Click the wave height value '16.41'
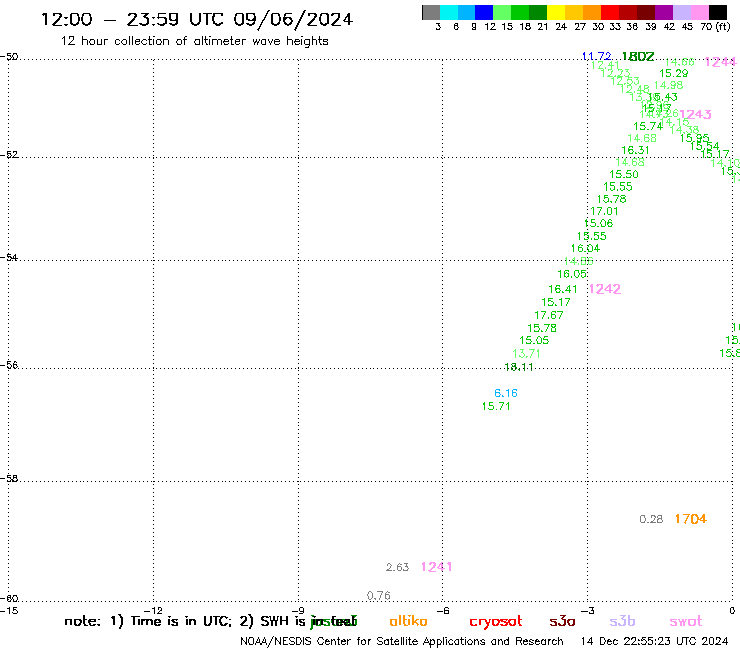Viewport: 740px width, 650px height. 563,289
